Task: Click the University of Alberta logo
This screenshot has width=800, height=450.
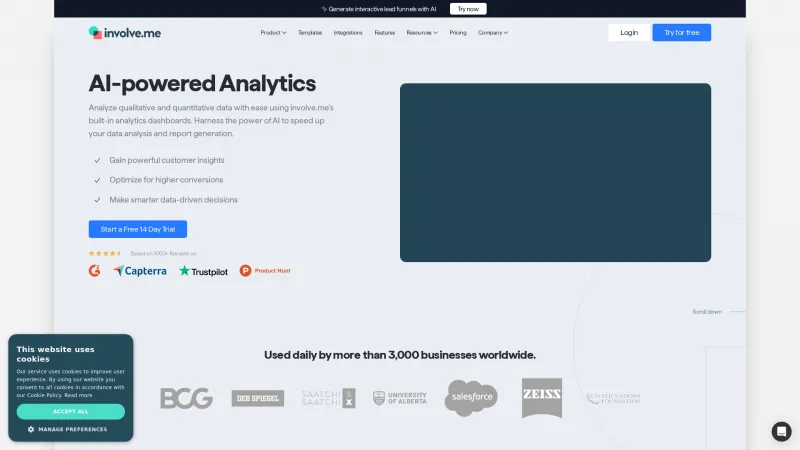Action: click(399, 398)
